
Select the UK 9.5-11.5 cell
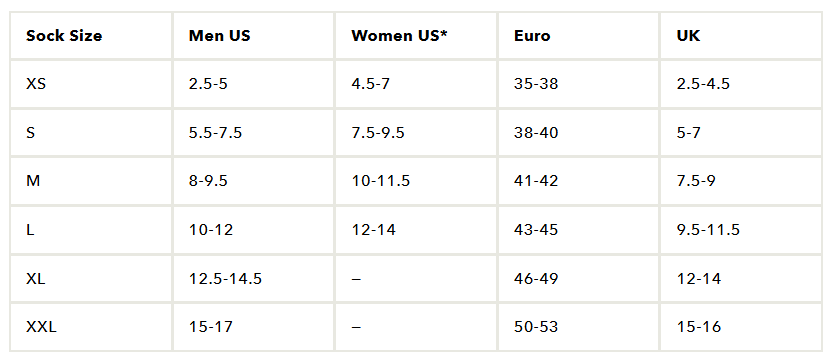point(741,230)
